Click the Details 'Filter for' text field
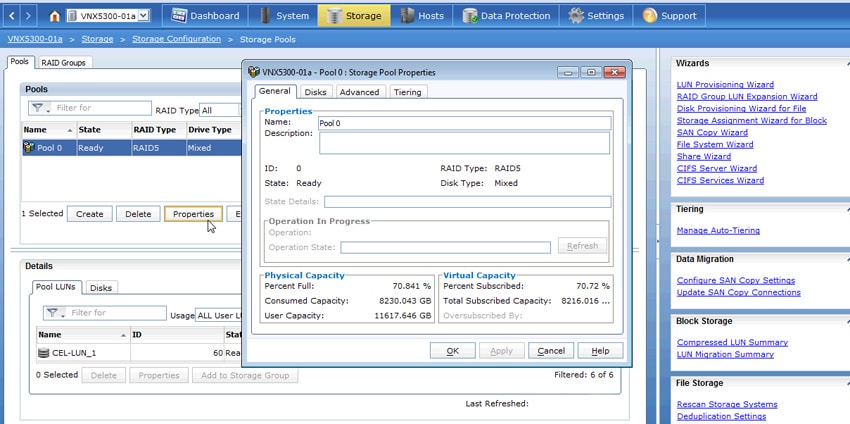Screen dimensions: 850x424 117,313
